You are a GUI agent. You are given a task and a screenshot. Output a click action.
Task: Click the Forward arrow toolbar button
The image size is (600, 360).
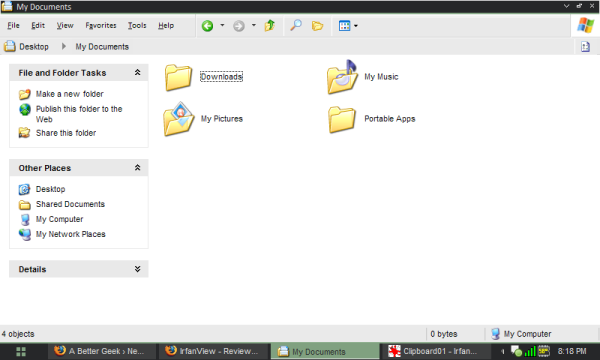click(x=239, y=26)
